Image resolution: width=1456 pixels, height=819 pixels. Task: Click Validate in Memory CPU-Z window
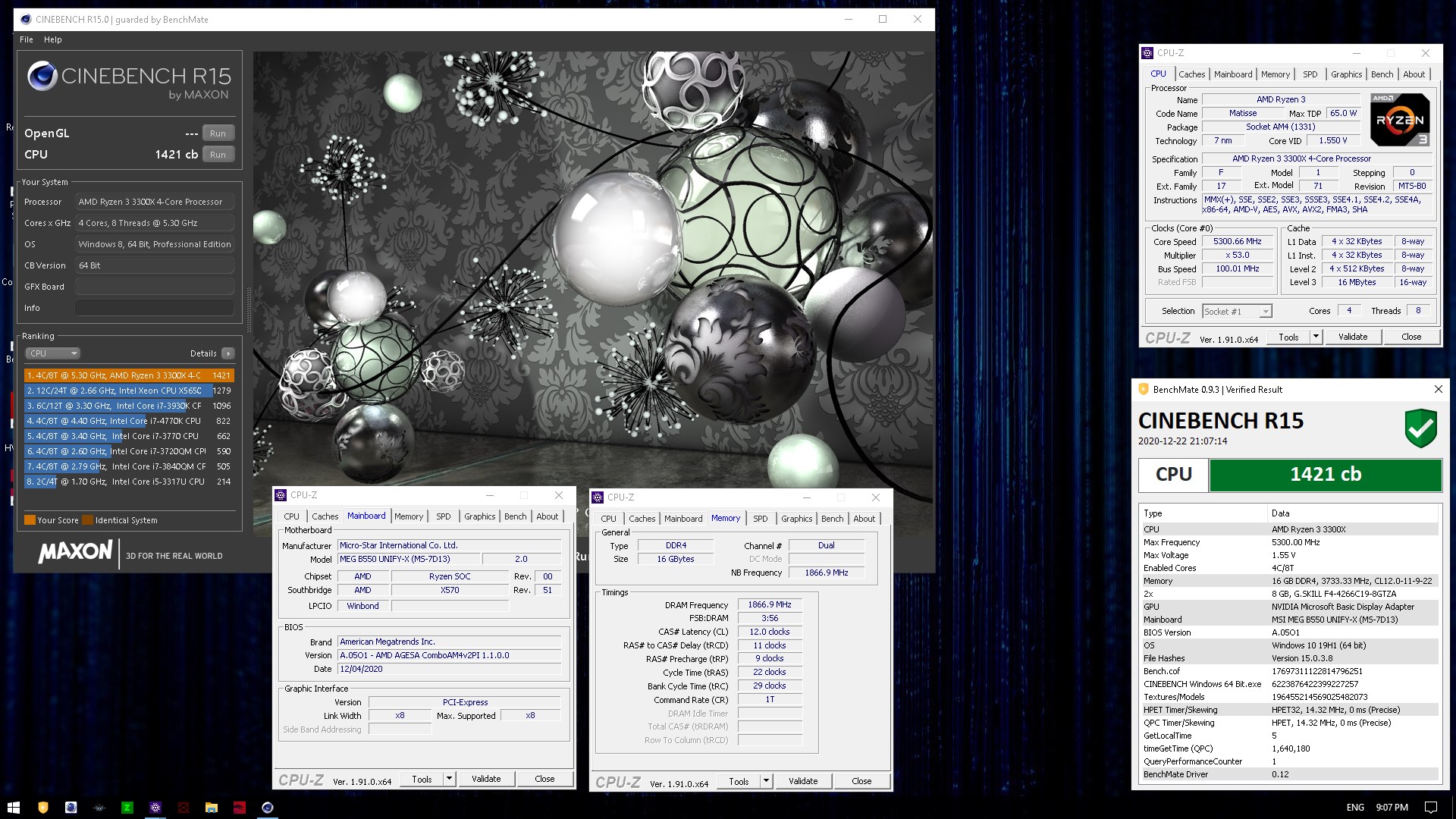803,781
